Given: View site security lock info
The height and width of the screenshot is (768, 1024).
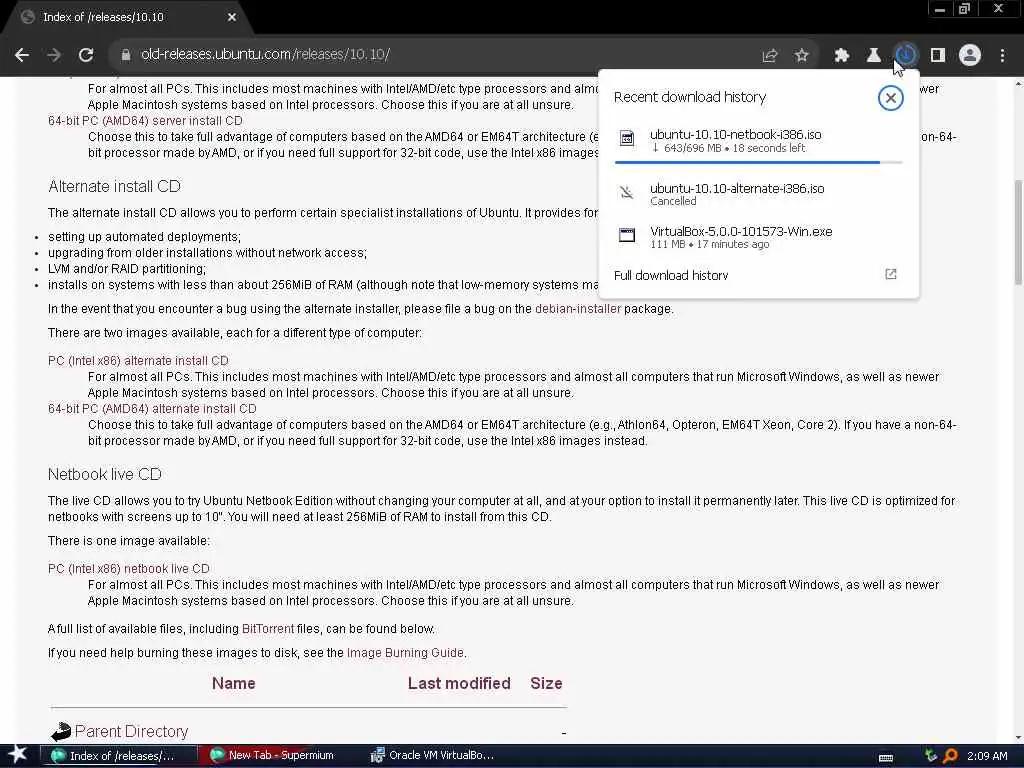Looking at the screenshot, I should pyautogui.click(x=125, y=55).
